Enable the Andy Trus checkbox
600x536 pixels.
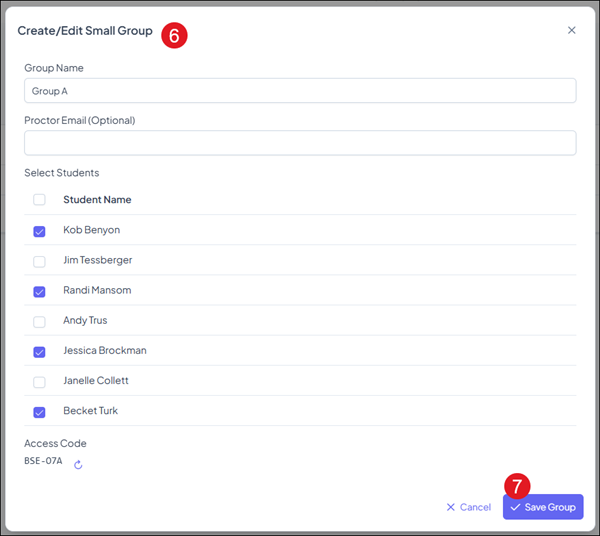(x=39, y=321)
